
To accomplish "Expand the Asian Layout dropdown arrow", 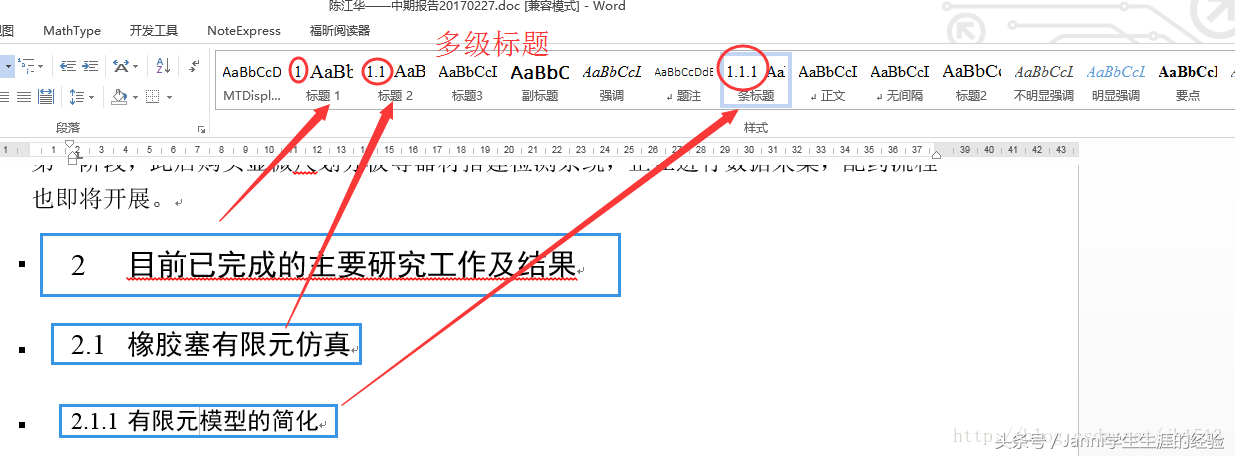I will coord(136,66).
